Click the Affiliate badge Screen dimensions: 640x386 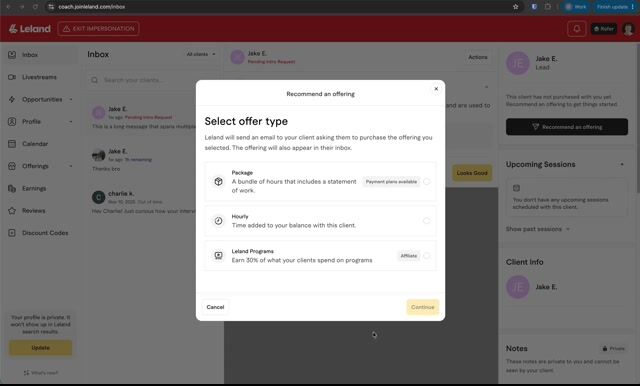pyautogui.click(x=409, y=256)
